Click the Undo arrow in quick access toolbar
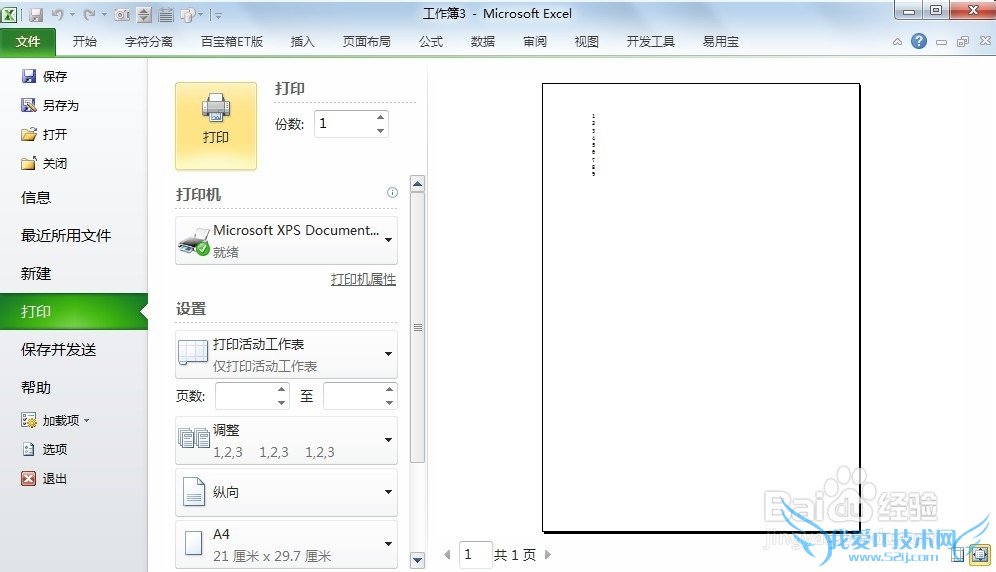The height and width of the screenshot is (572, 996). point(58,14)
